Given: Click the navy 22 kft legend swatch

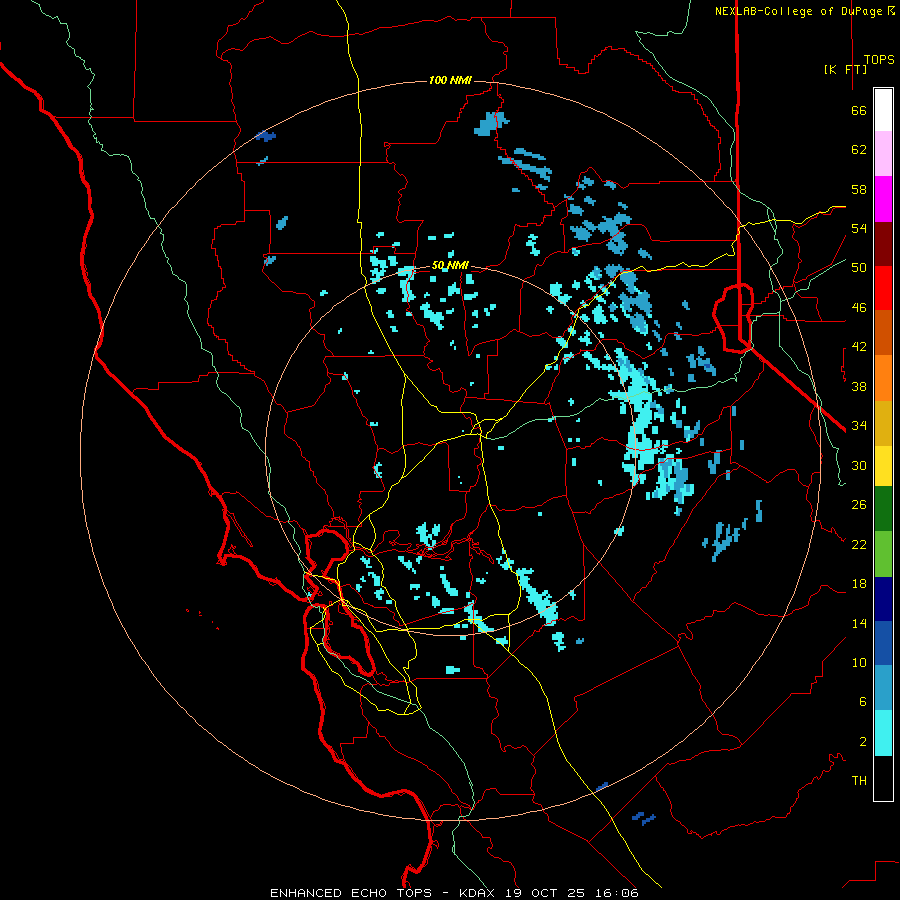Looking at the screenshot, I should [x=883, y=599].
